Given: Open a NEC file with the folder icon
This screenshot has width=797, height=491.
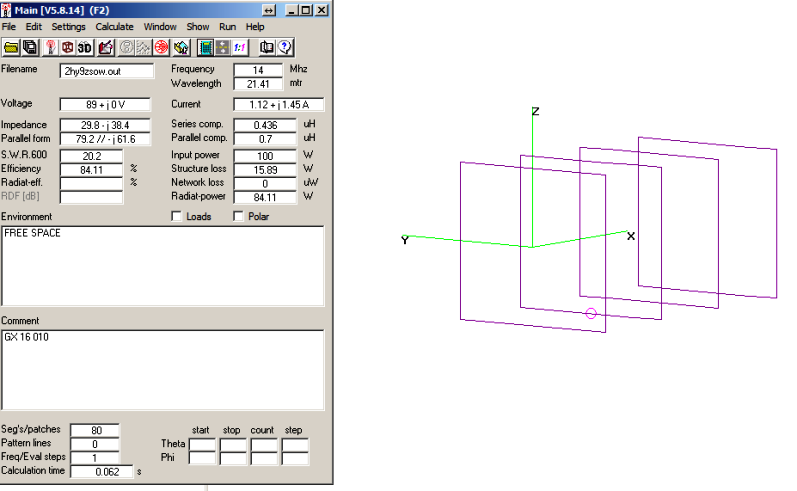Looking at the screenshot, I should coord(11,48).
